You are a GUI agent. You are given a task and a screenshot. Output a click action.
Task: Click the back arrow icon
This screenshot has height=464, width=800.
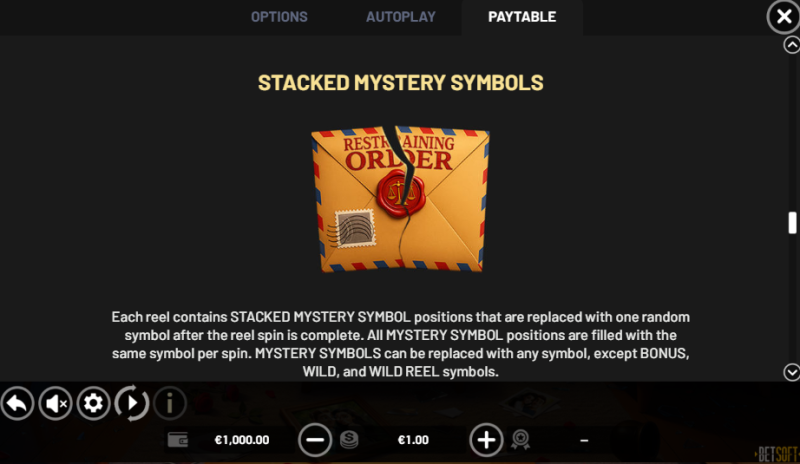(x=17, y=403)
